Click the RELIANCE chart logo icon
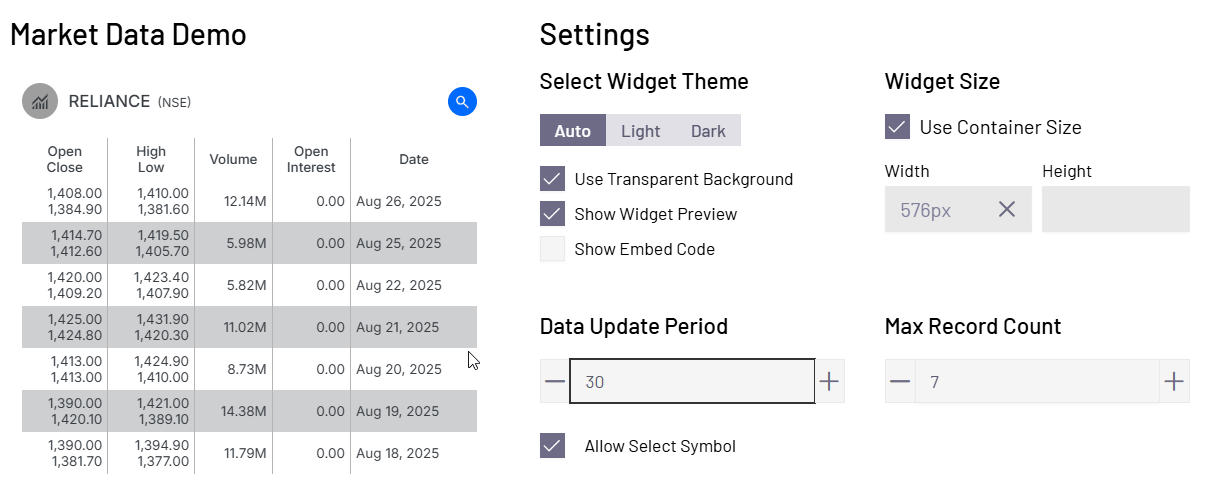The width and height of the screenshot is (1210, 481). [x=40, y=101]
